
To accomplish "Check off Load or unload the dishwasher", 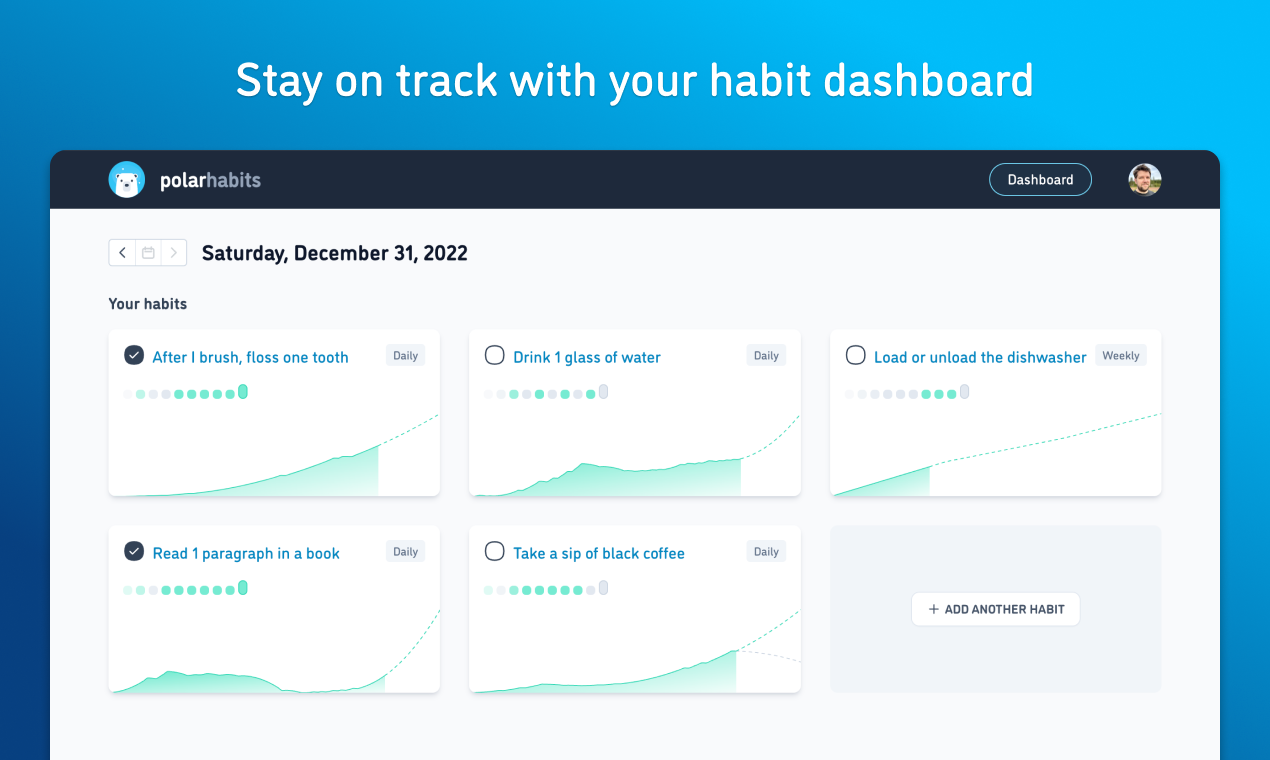I will (x=855, y=356).
